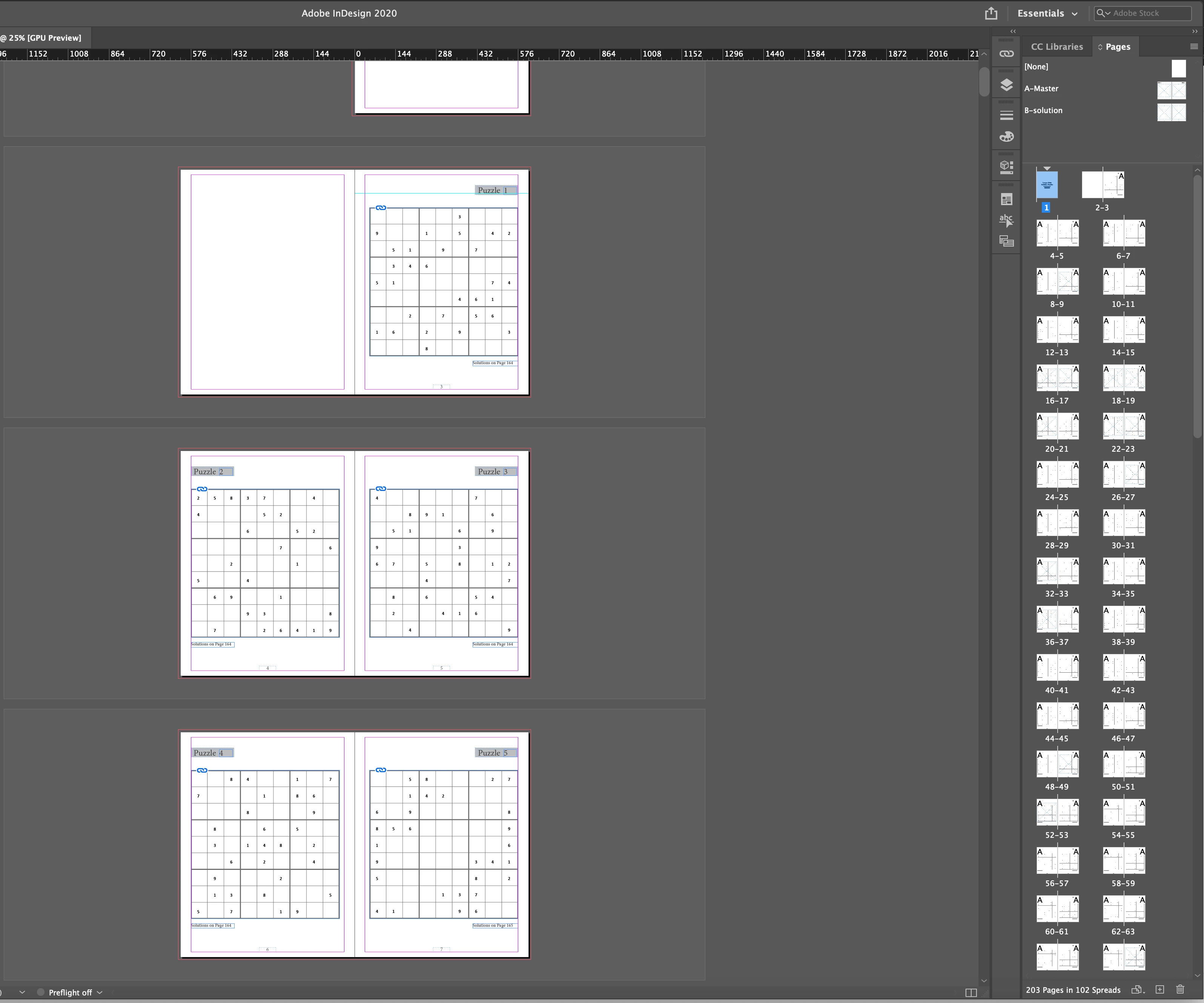Switch to the CC Libraries tab
This screenshot has height=1003, width=1204.
(x=1057, y=47)
